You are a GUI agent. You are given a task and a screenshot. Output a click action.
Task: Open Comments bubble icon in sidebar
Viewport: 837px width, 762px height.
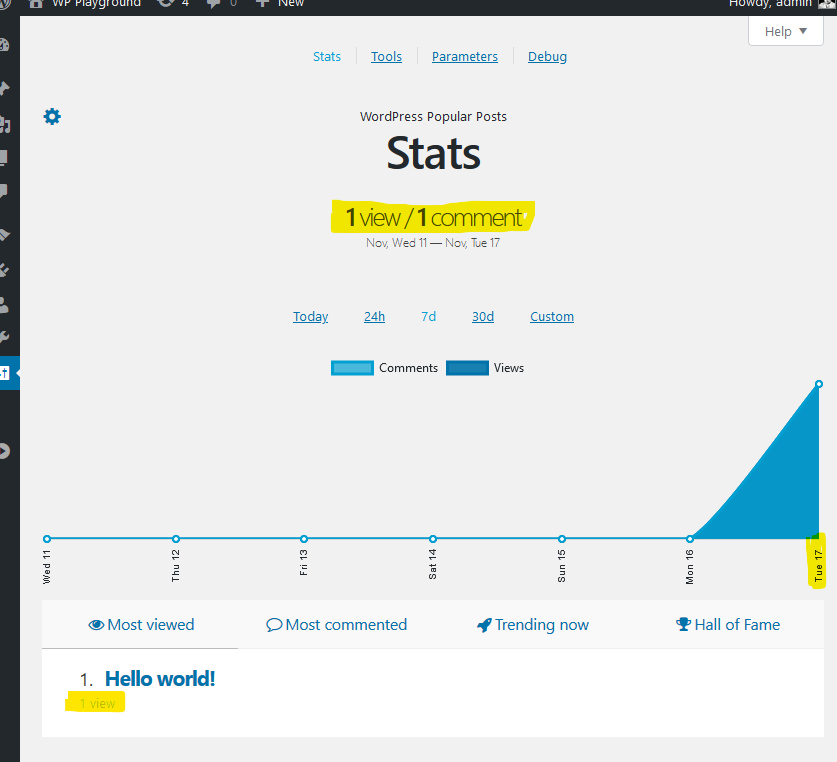(x=4, y=191)
